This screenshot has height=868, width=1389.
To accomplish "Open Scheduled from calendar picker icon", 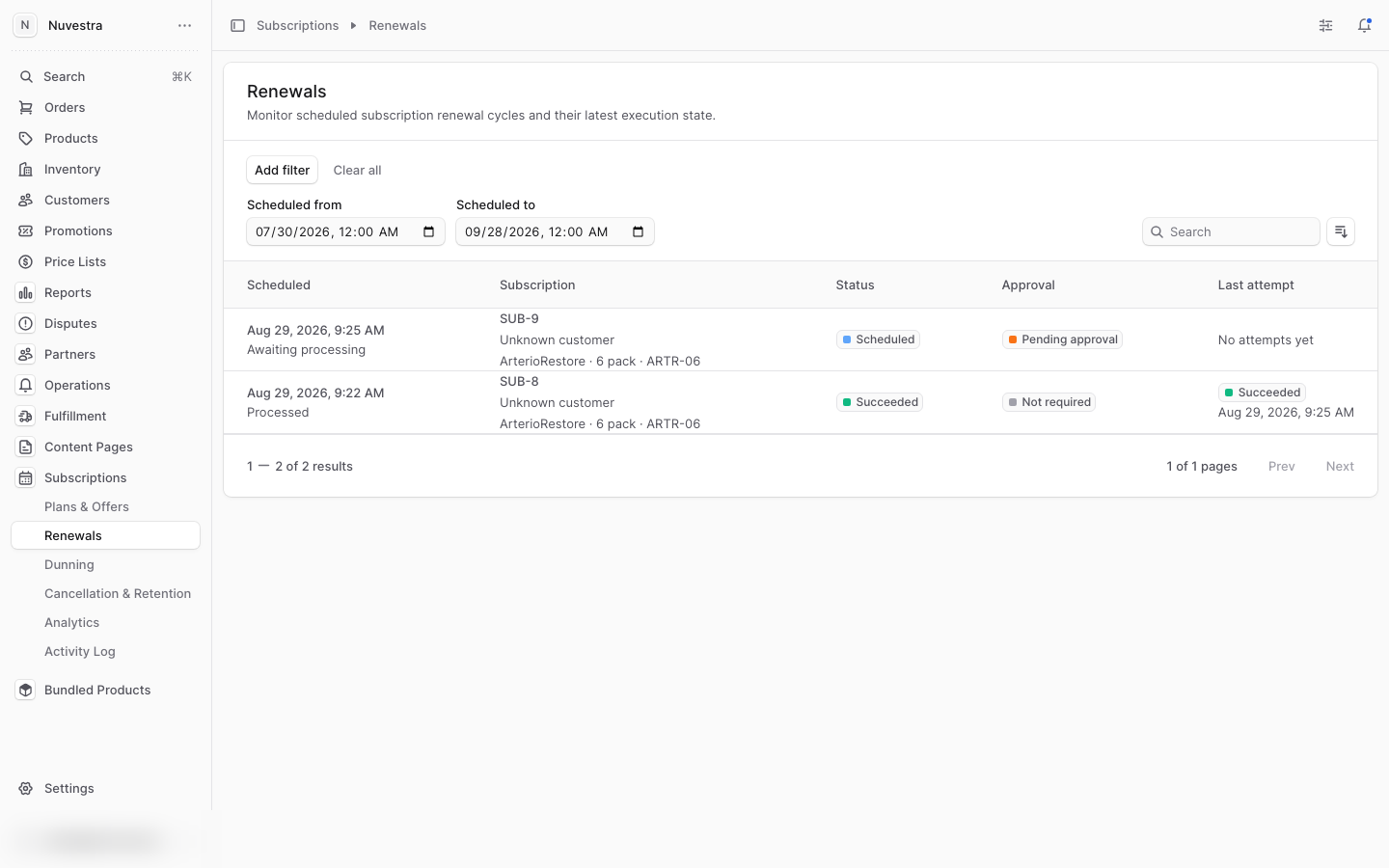I will 429,231.
